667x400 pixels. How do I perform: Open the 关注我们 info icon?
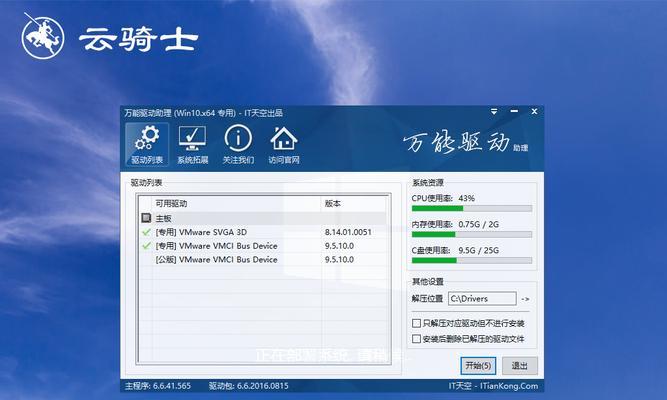coord(238,145)
